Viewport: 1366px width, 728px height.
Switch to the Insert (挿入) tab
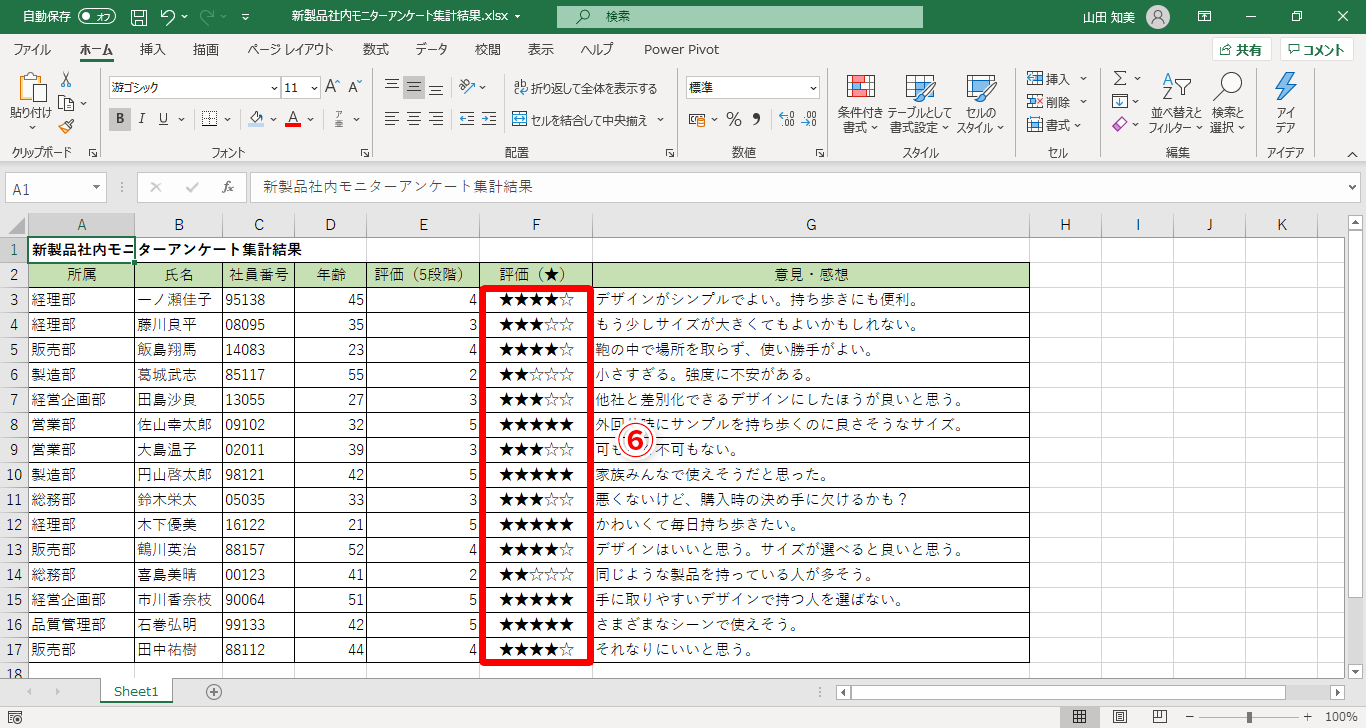153,49
